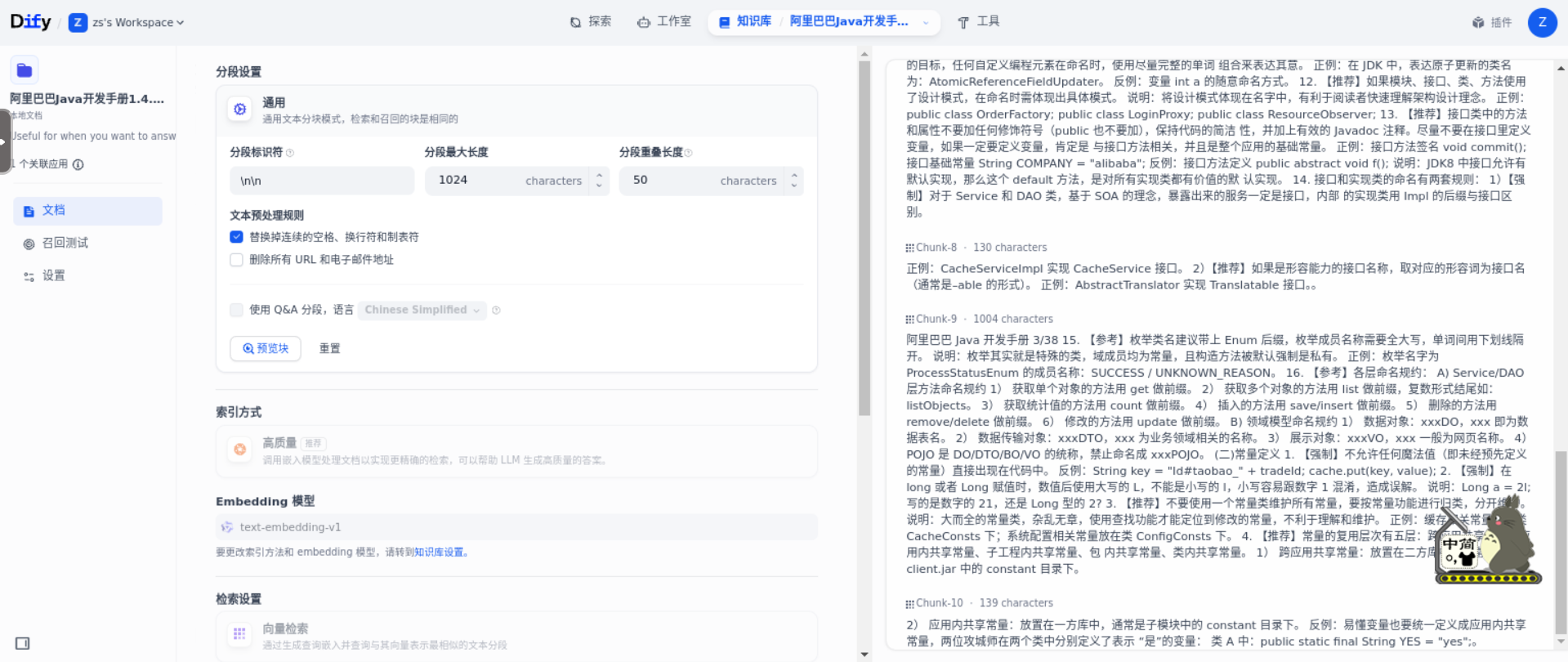Enable 使用 Q&A 分段 checkbox
The image size is (1568, 662).
pos(237,310)
